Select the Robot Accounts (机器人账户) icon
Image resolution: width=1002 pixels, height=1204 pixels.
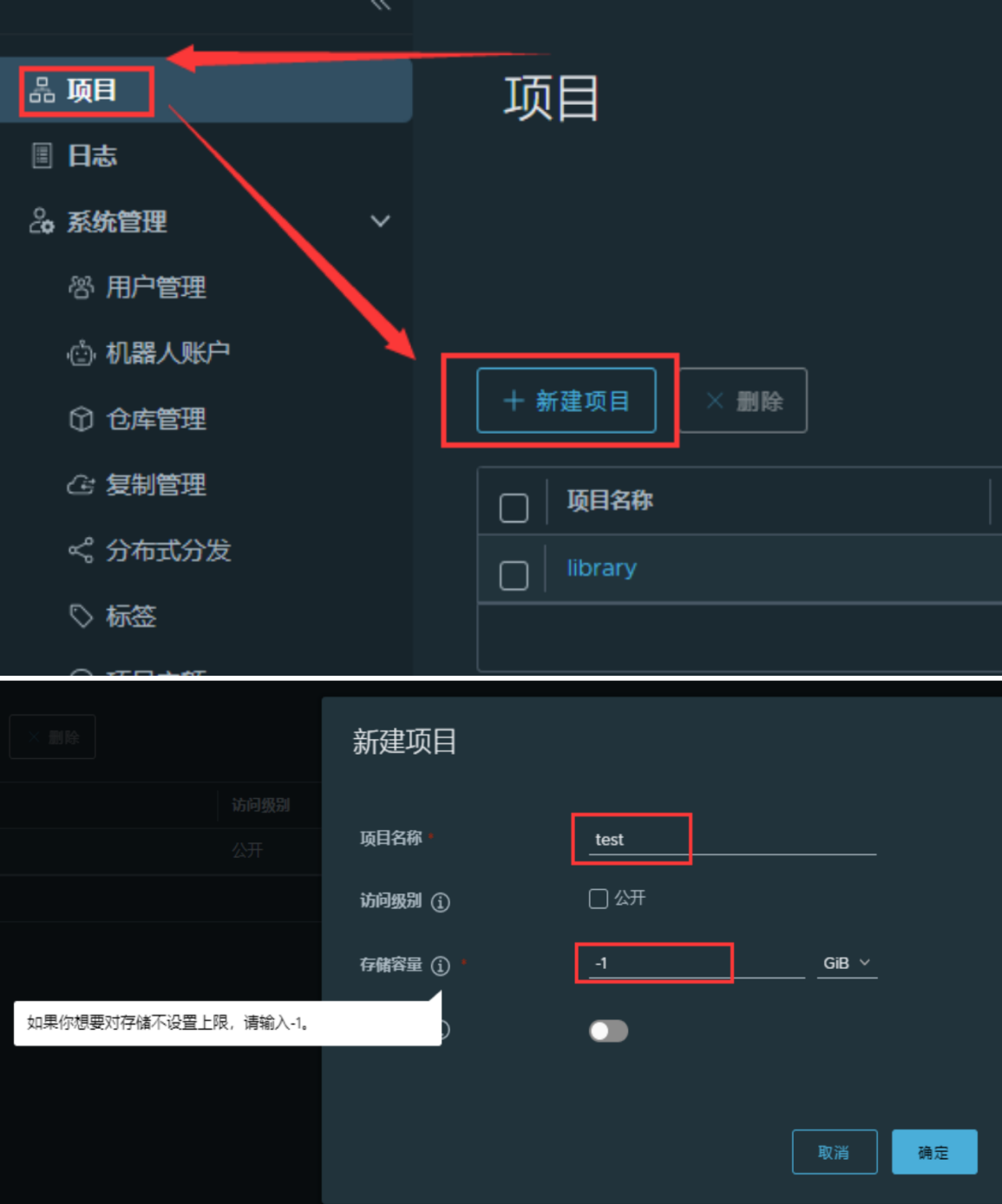click(81, 353)
